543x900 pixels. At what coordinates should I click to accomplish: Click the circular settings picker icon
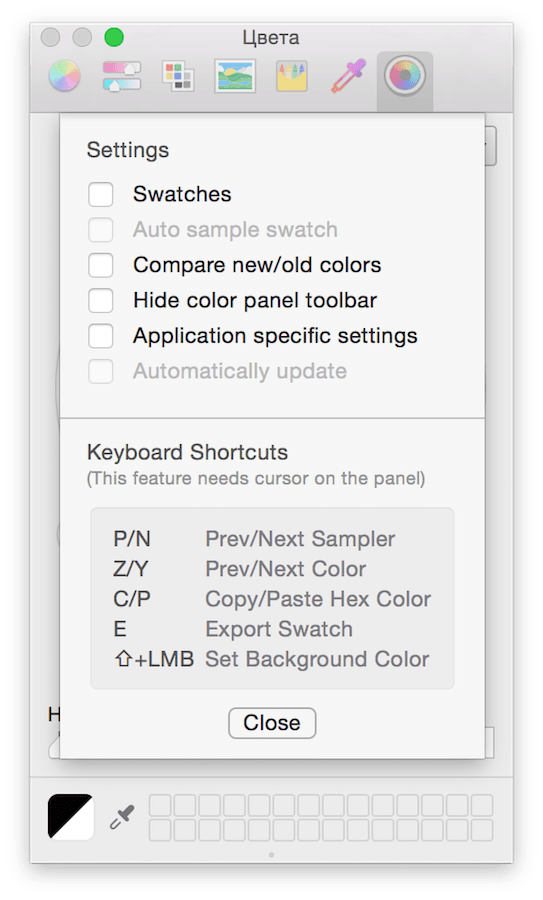[x=405, y=76]
